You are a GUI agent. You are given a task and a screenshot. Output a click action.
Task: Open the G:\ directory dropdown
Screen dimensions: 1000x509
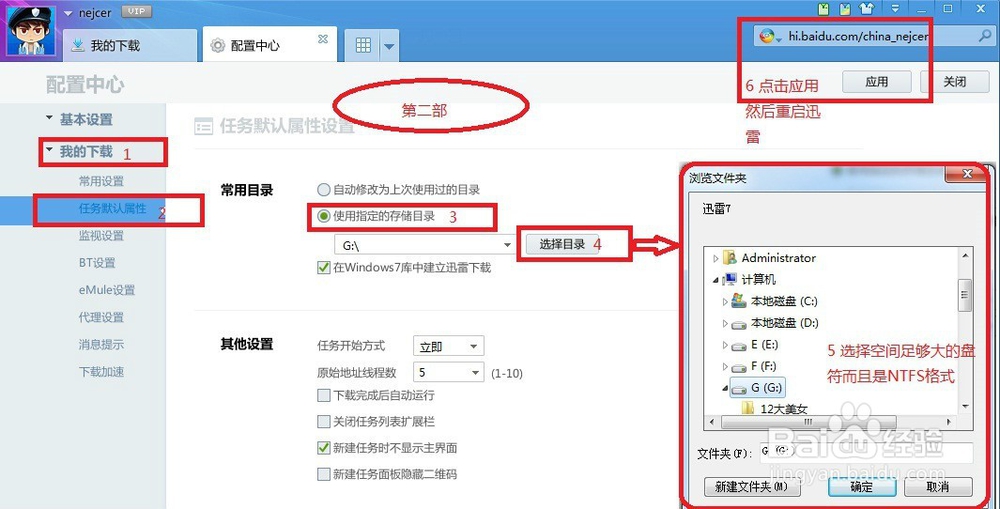(507, 245)
